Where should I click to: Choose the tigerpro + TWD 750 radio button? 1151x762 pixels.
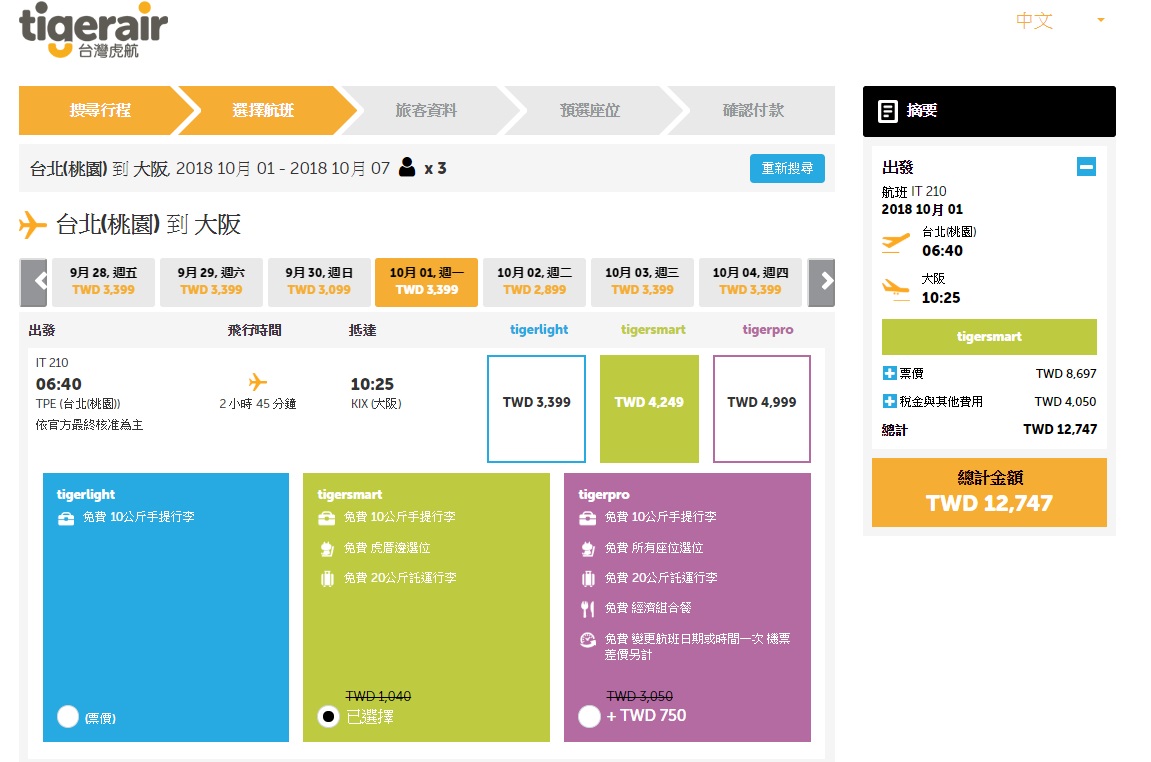pos(589,716)
